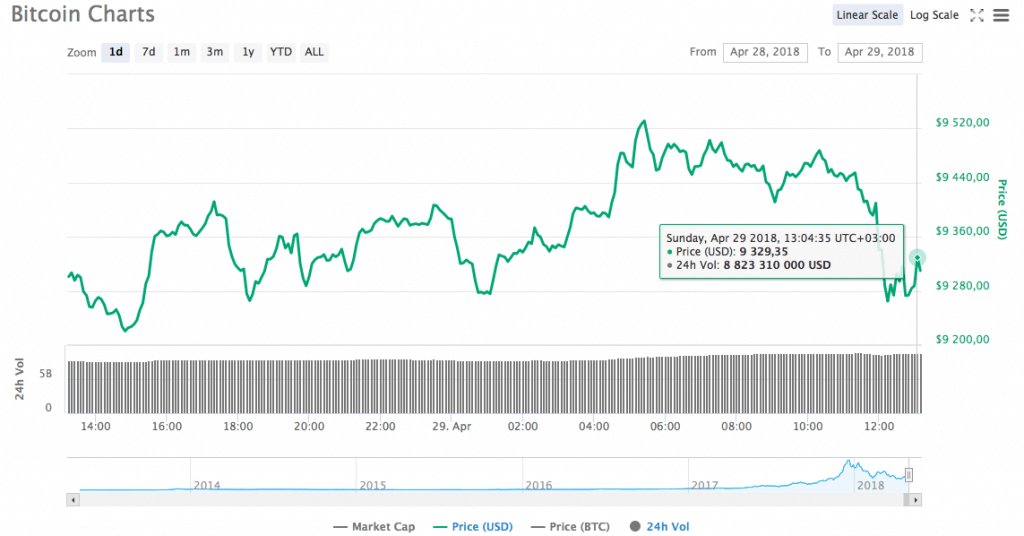Click the navigator right scroll arrow
This screenshot has width=1024, height=536.
click(x=916, y=500)
